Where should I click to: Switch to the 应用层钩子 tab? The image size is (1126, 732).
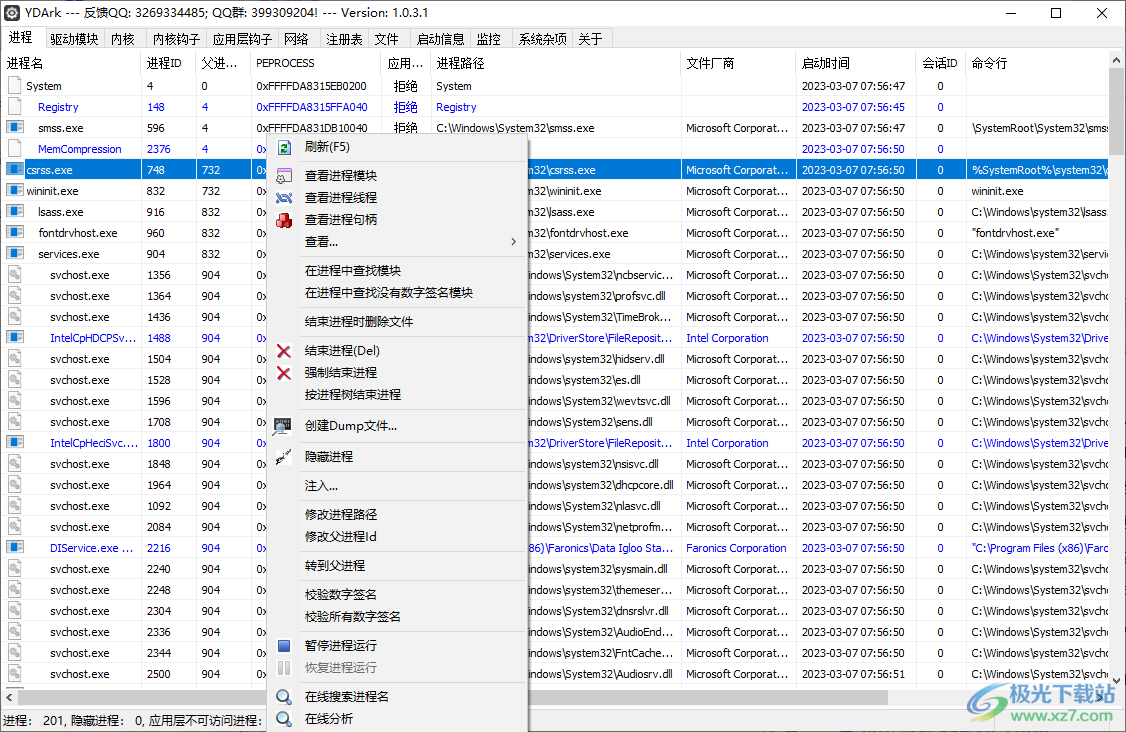pos(242,39)
